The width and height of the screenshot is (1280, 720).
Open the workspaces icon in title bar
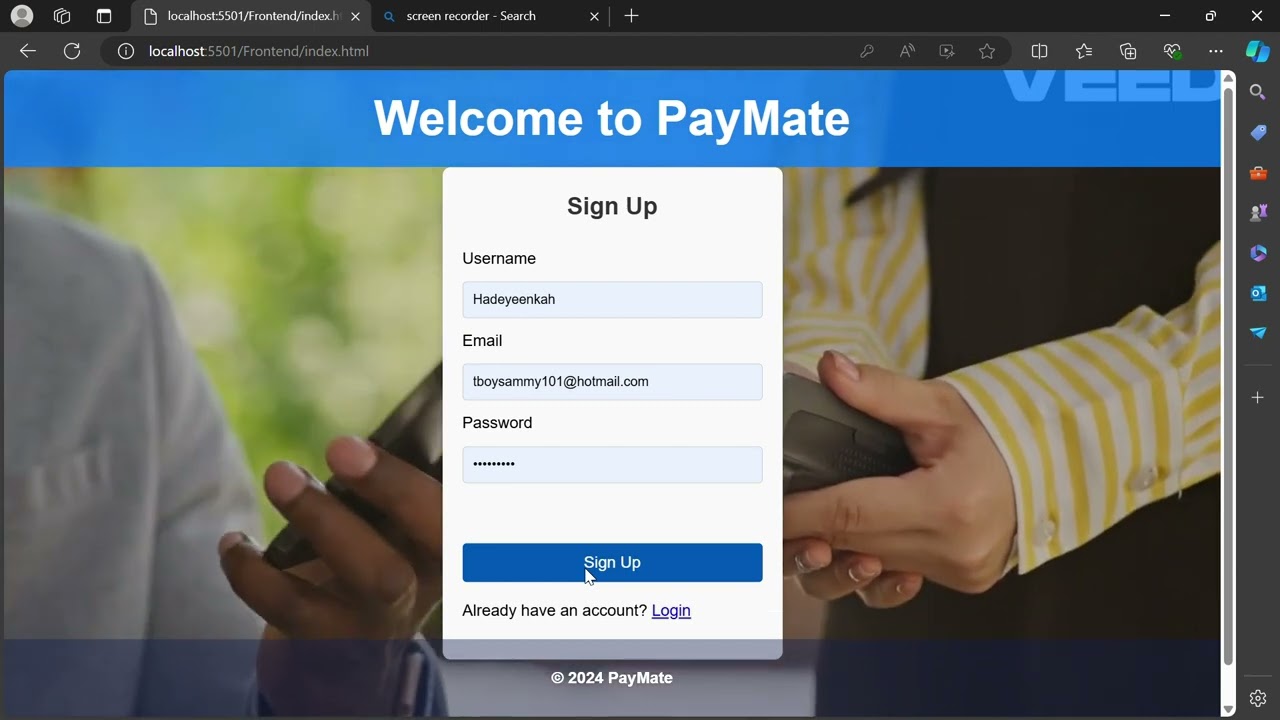62,16
